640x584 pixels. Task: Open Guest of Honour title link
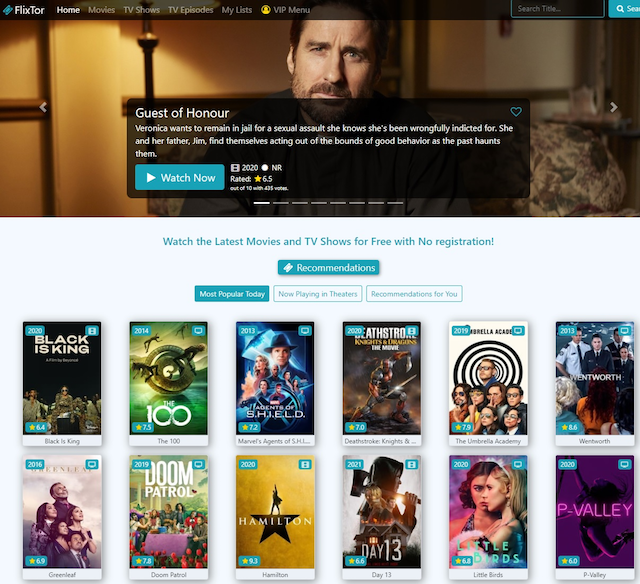[182, 113]
